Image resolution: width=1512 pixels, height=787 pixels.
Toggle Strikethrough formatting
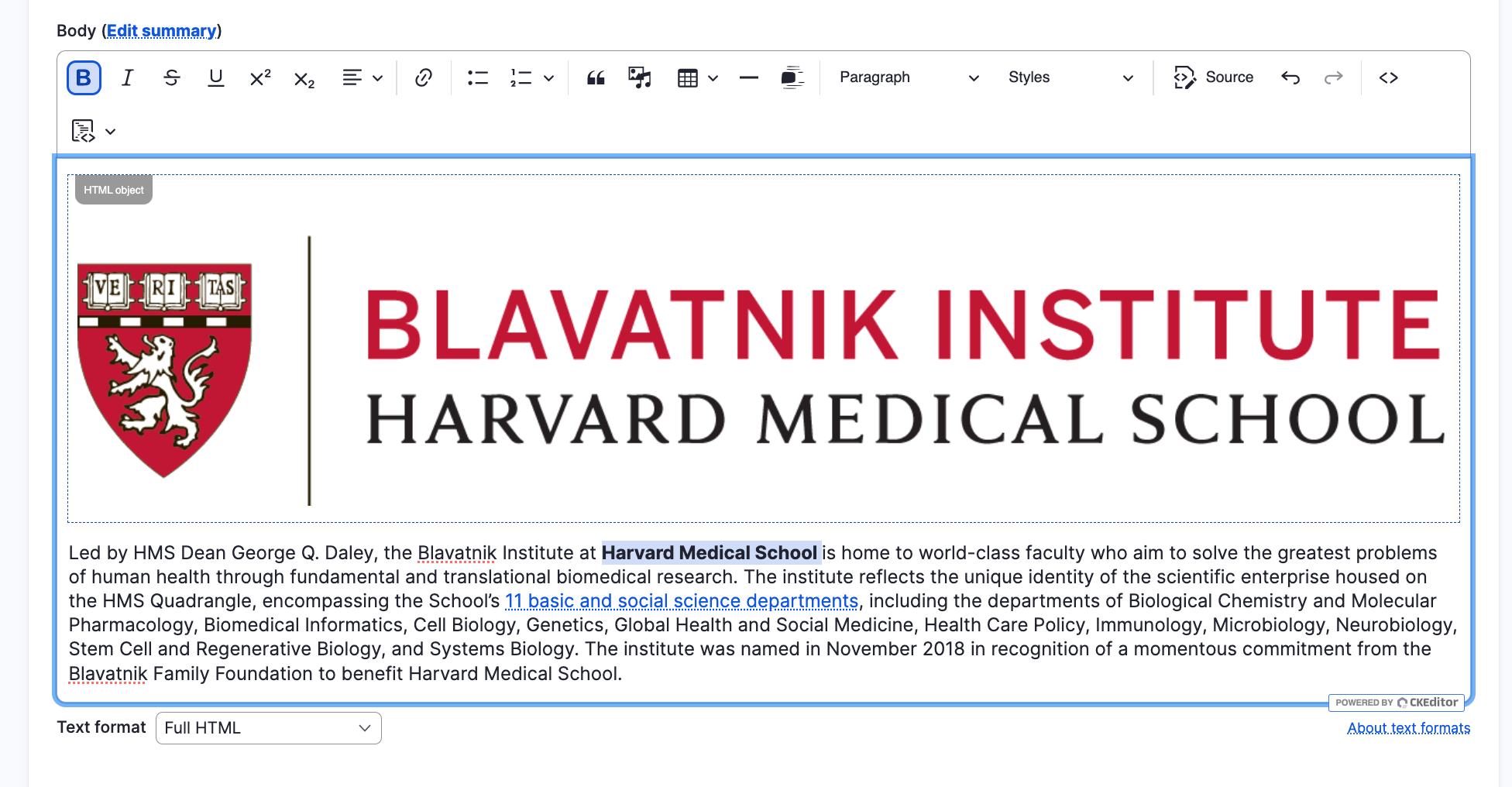(x=172, y=77)
